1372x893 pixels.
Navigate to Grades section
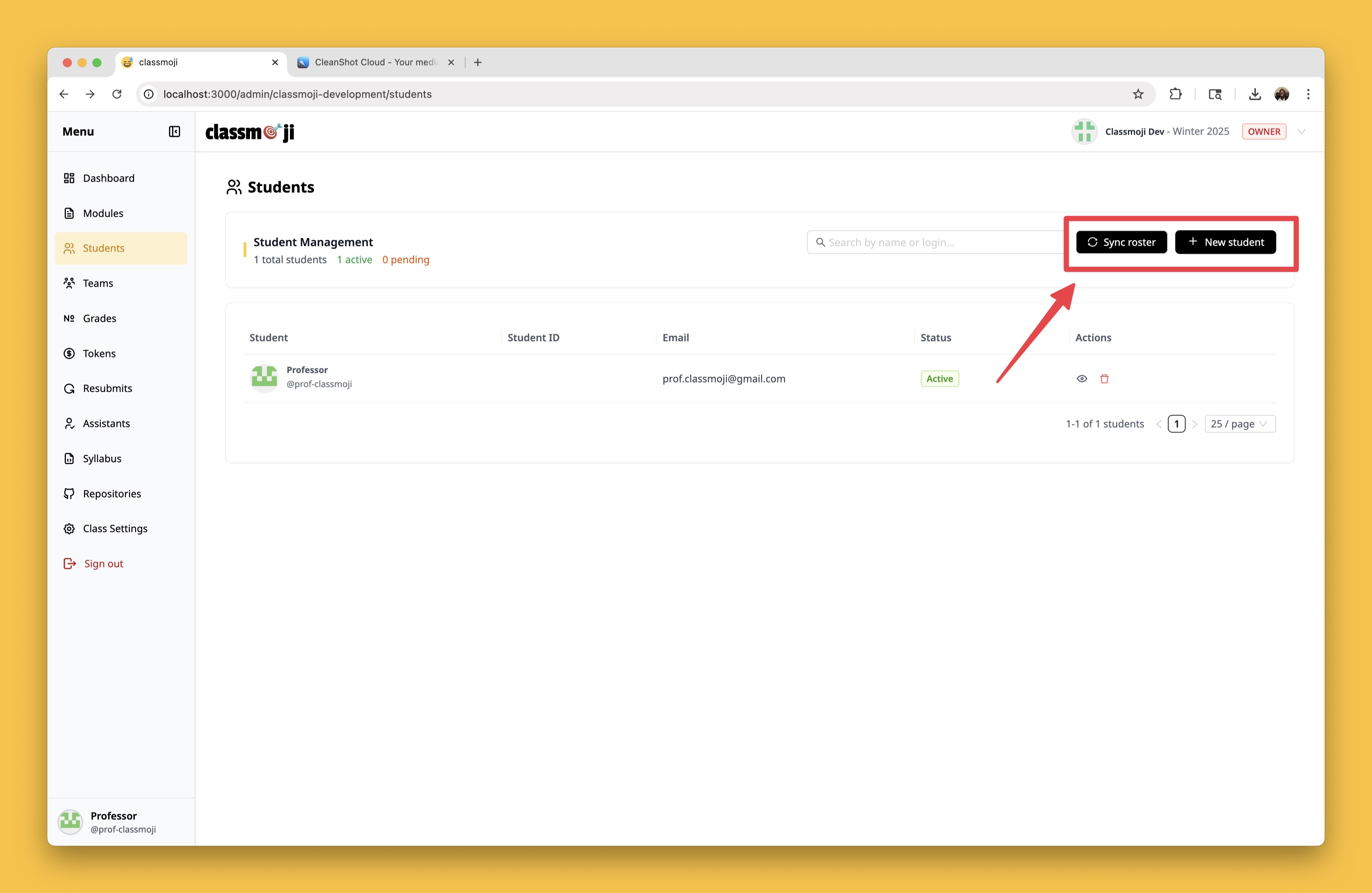pos(121,318)
